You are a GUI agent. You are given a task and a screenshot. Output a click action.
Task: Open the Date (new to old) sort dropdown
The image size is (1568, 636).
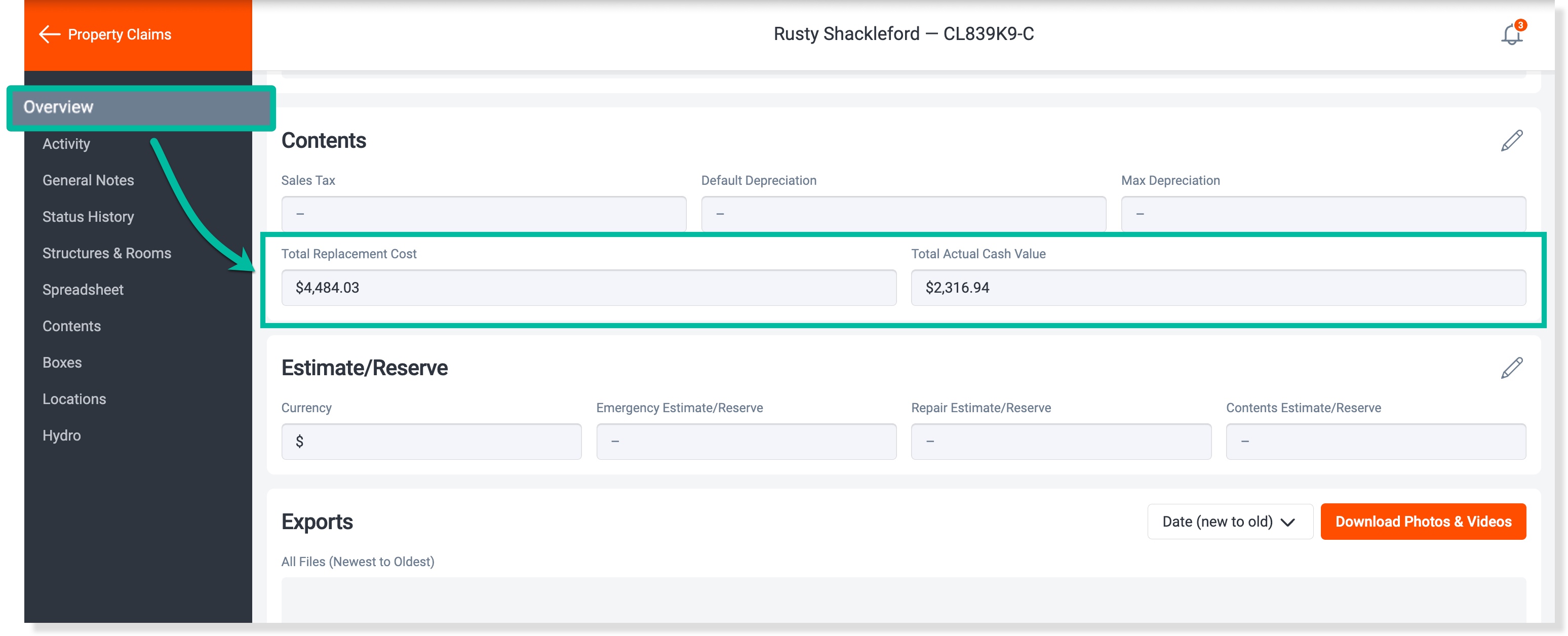tap(1229, 522)
